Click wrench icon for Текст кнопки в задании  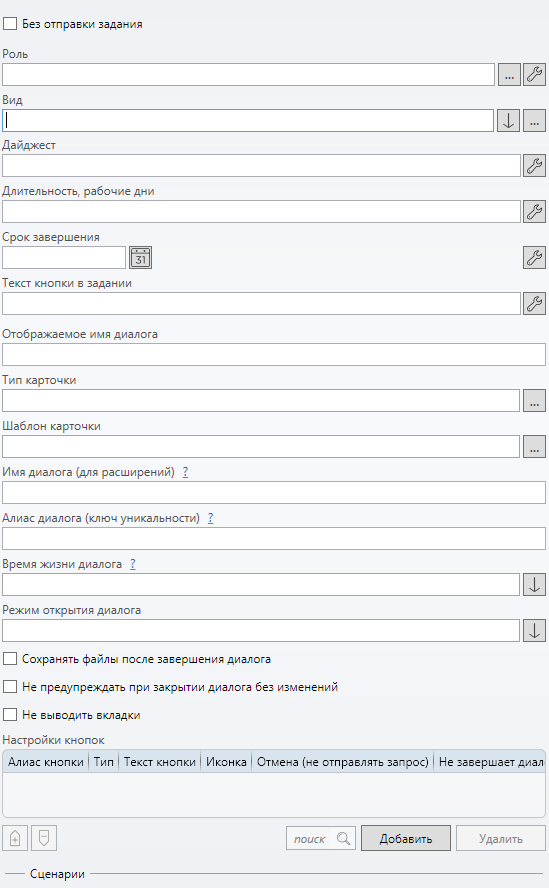pyautogui.click(x=534, y=304)
